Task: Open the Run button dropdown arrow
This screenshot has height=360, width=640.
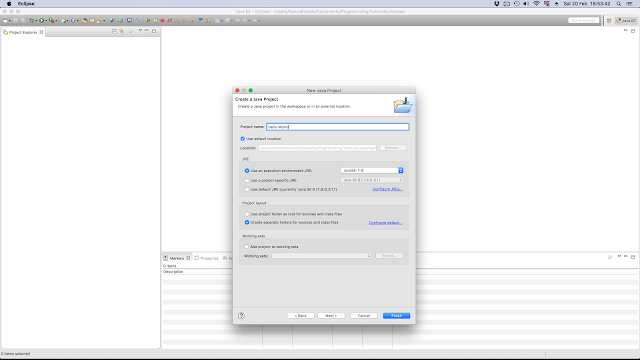Action: pyautogui.click(x=46, y=20)
